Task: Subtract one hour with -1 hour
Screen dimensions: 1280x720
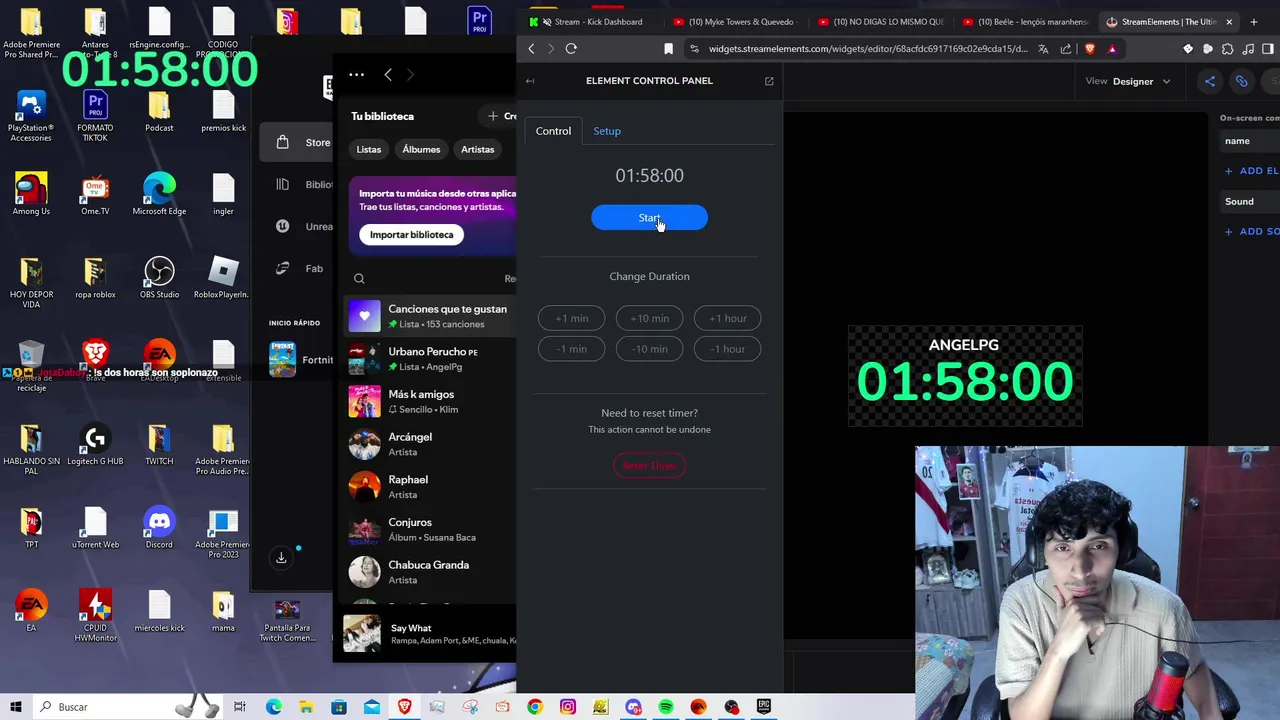Action: (x=727, y=349)
